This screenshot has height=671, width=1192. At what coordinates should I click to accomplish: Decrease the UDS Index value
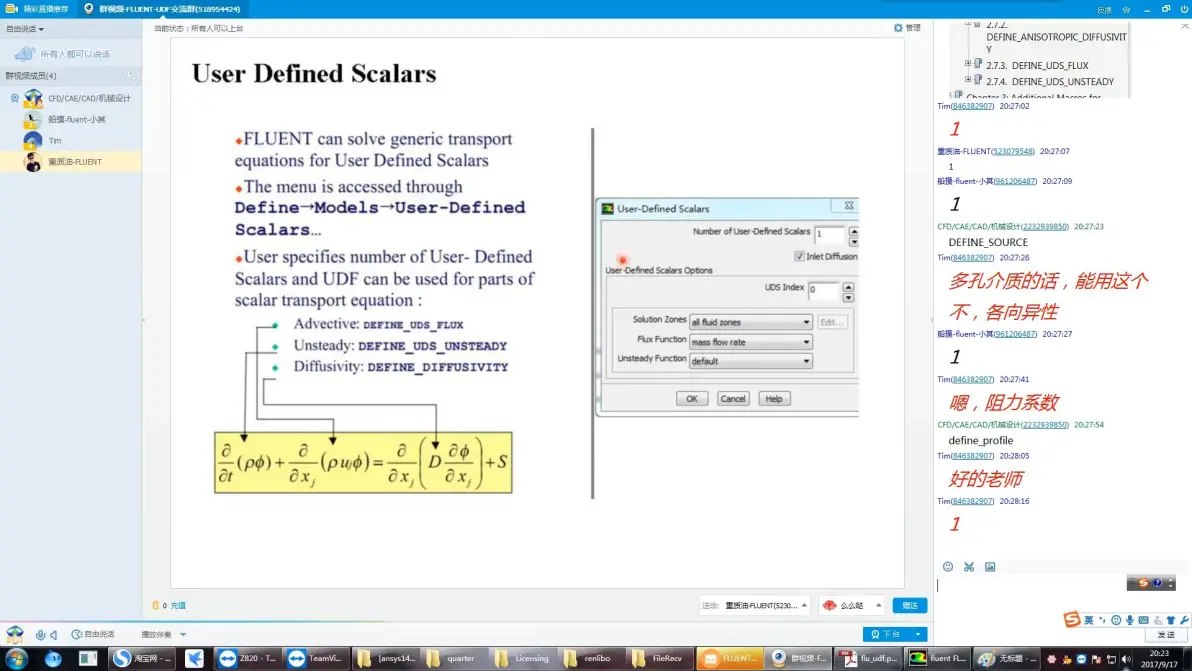848,298
